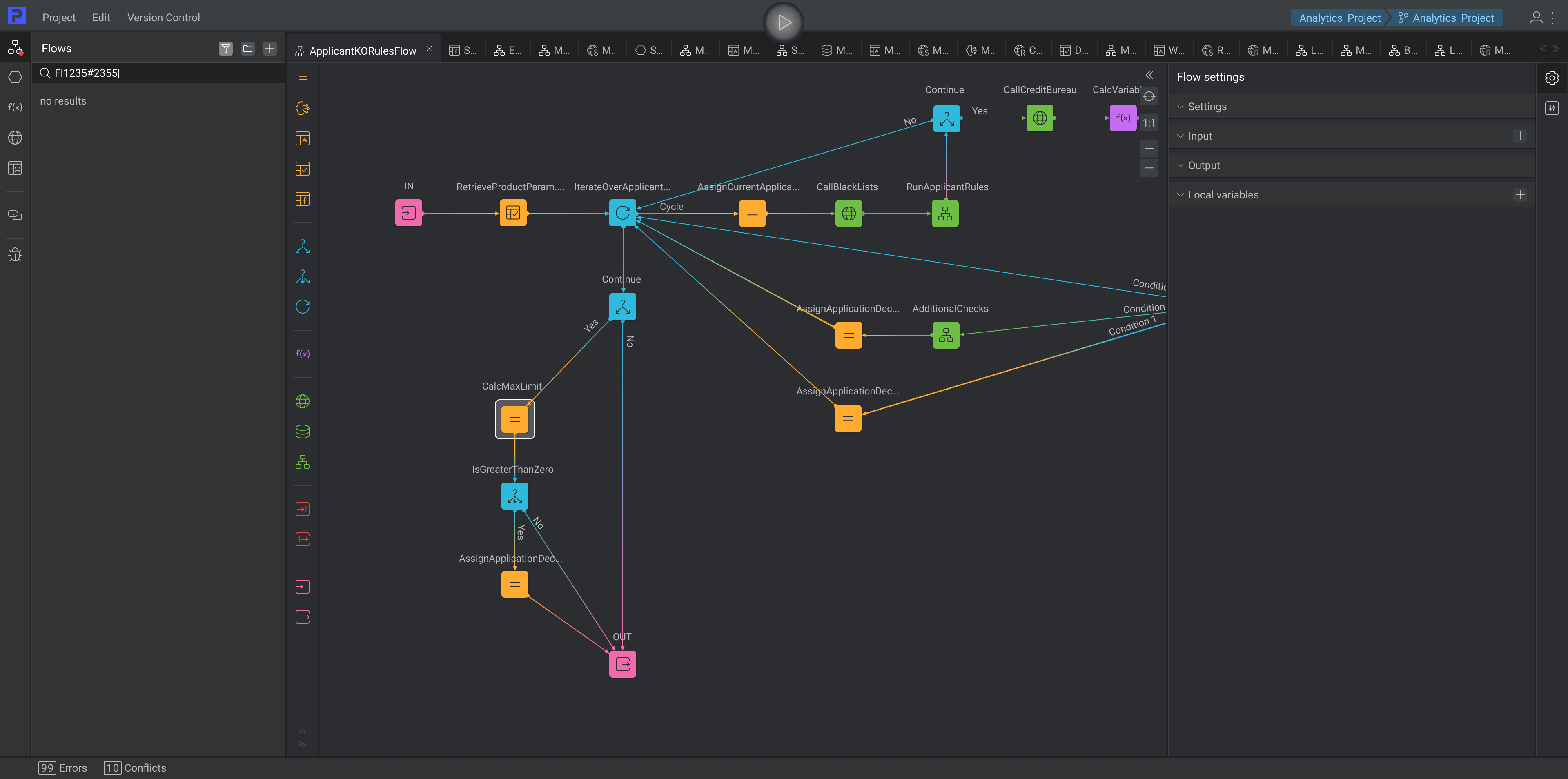Open the Version Control menu
1568x779 pixels.
click(163, 18)
